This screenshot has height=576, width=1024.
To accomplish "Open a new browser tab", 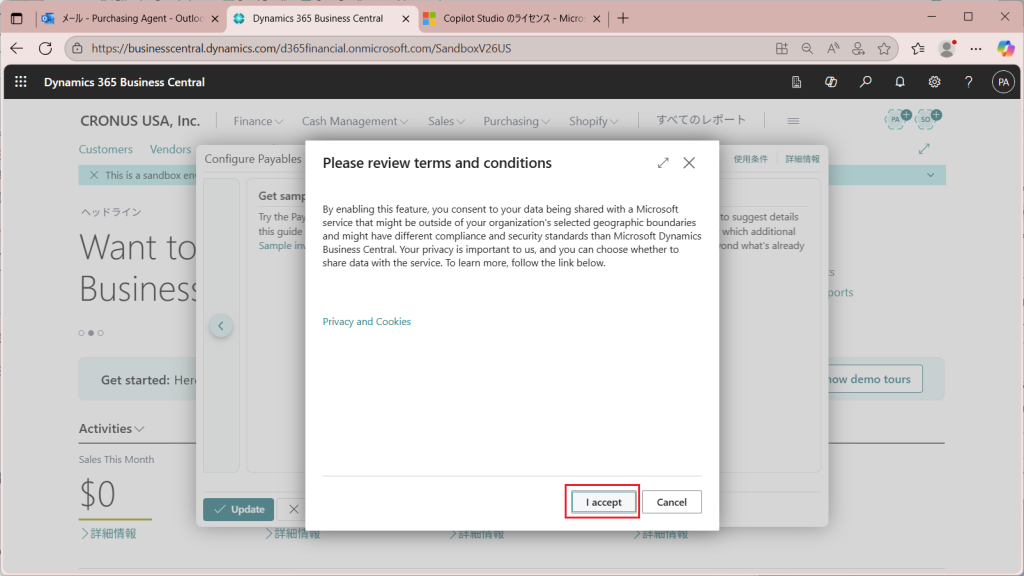I will 623,18.
